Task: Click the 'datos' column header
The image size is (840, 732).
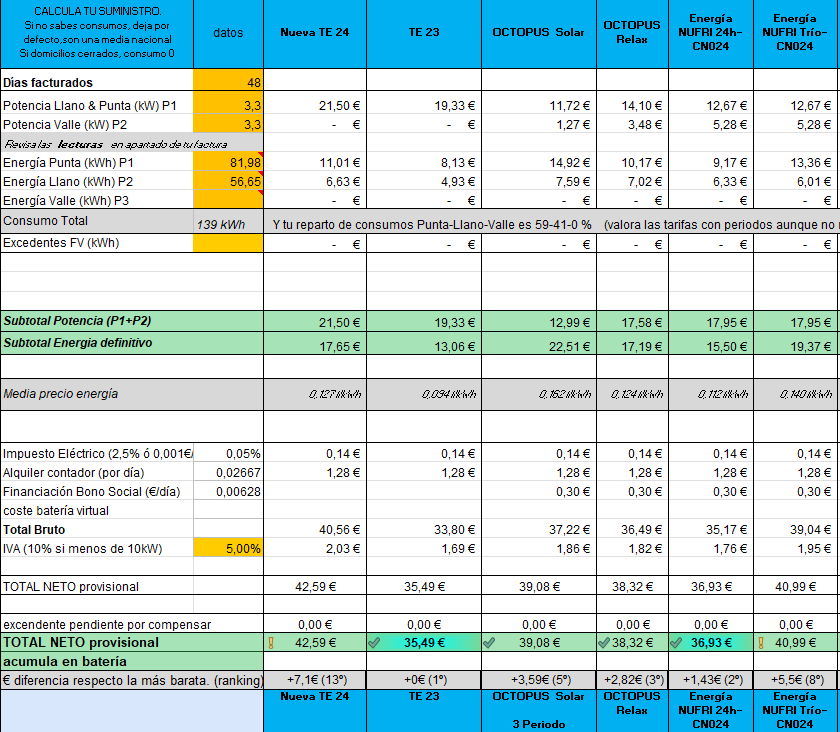Action: coord(228,34)
